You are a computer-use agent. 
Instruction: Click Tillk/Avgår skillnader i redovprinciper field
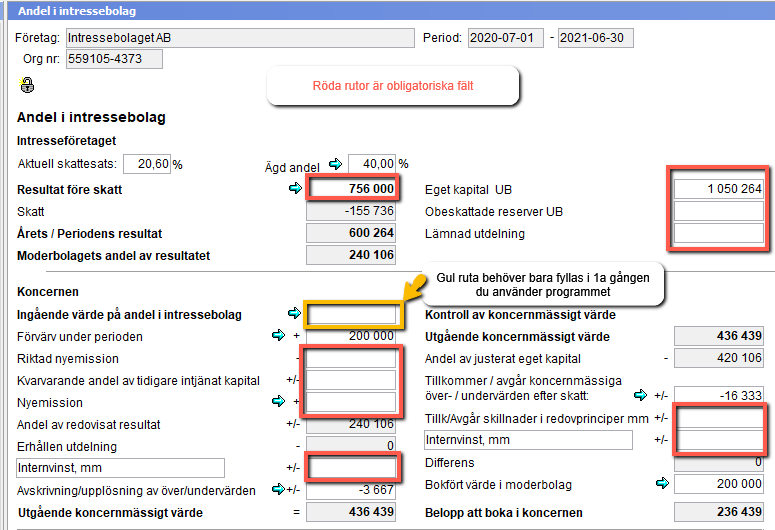720,418
